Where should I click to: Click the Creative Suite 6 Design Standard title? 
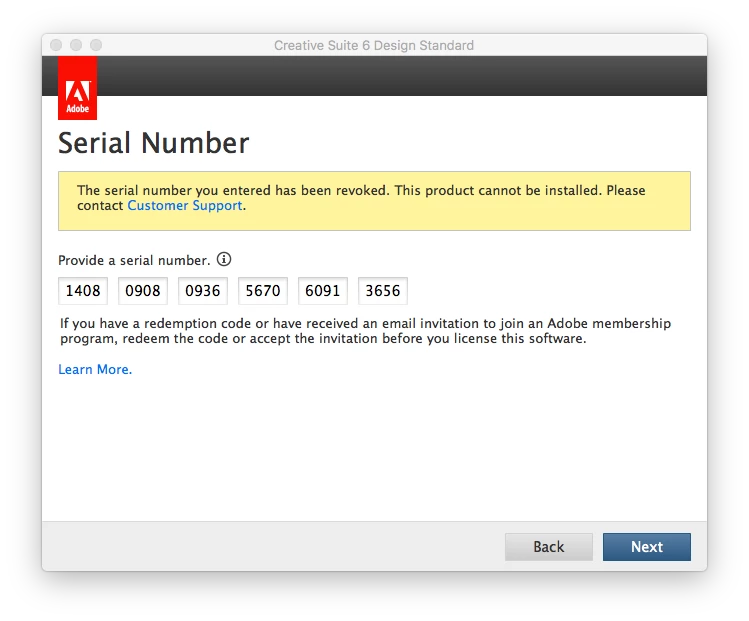click(x=374, y=45)
